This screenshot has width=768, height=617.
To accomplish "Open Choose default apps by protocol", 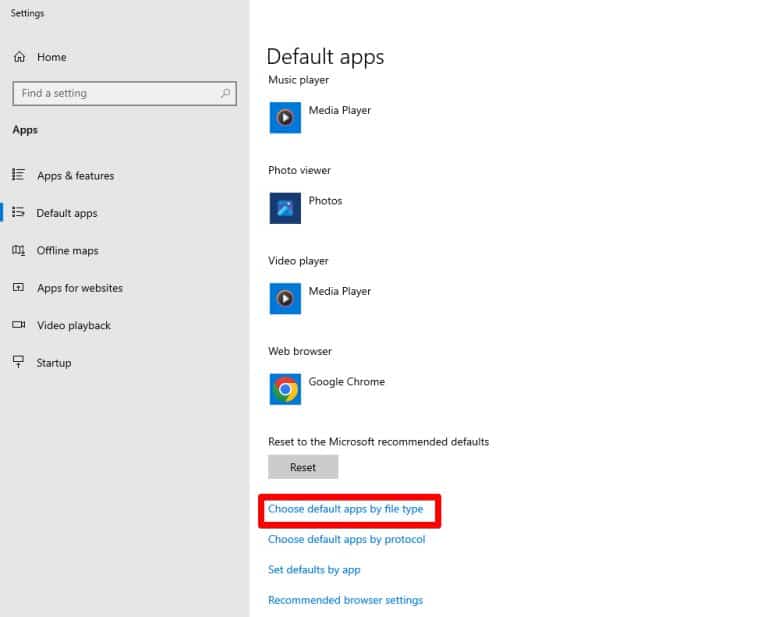I will click(346, 539).
